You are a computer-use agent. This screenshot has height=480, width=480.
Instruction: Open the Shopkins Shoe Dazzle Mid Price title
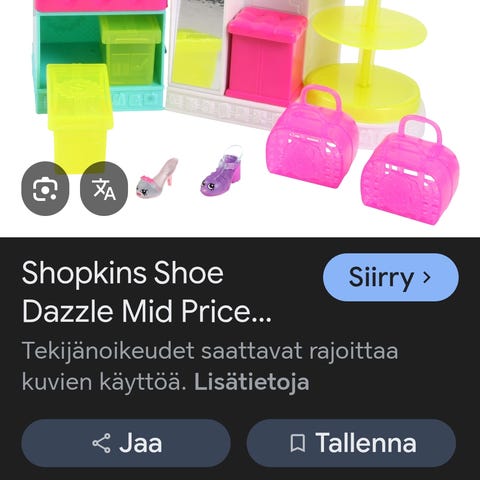[x=147, y=292]
